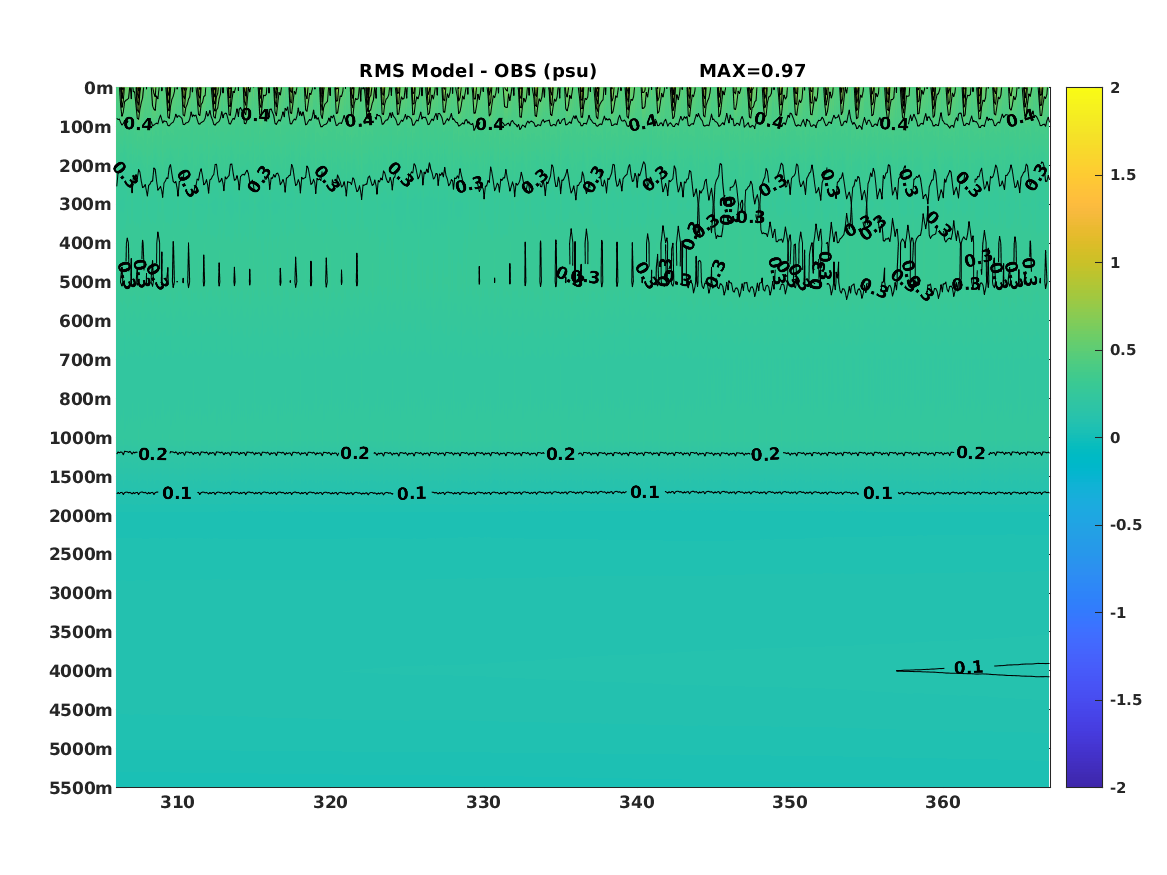
Task: Select the colorbar tick label "-1.5"
Action: [1126, 700]
